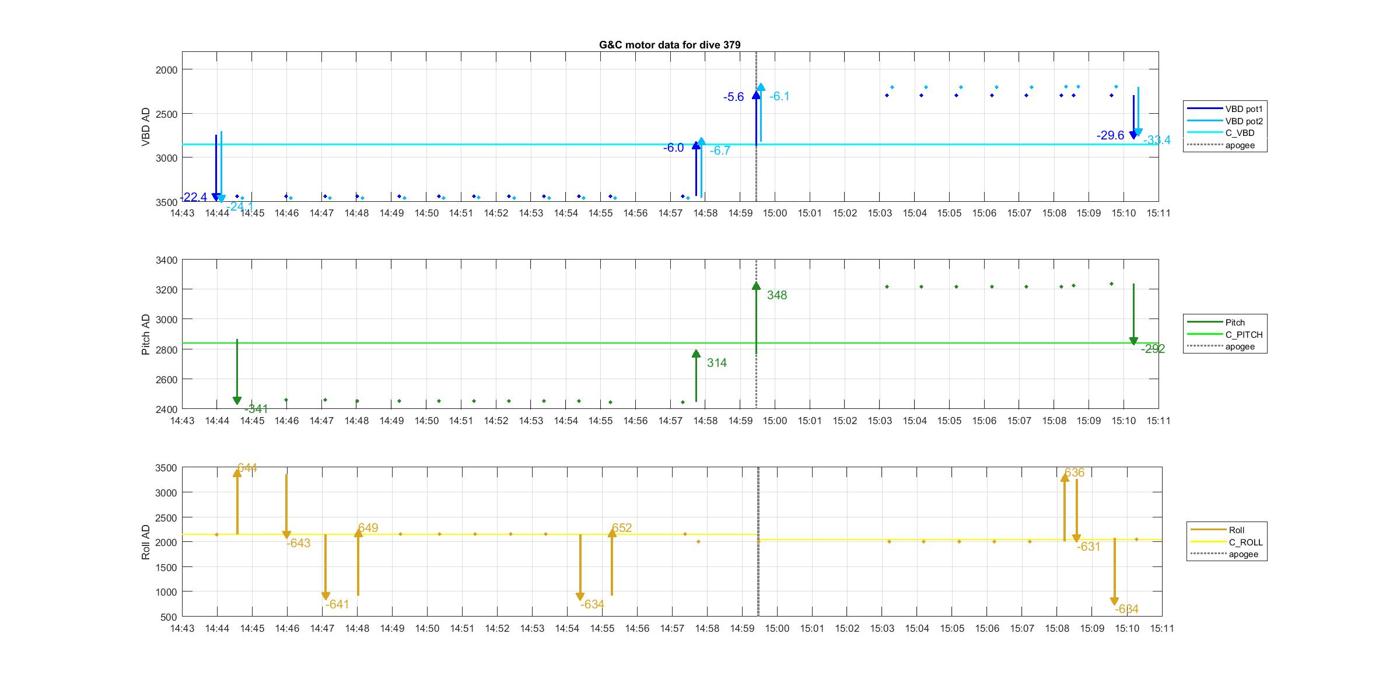Click the '-631' roll arrow label
This screenshot has height=693, width=1400.
point(1089,547)
